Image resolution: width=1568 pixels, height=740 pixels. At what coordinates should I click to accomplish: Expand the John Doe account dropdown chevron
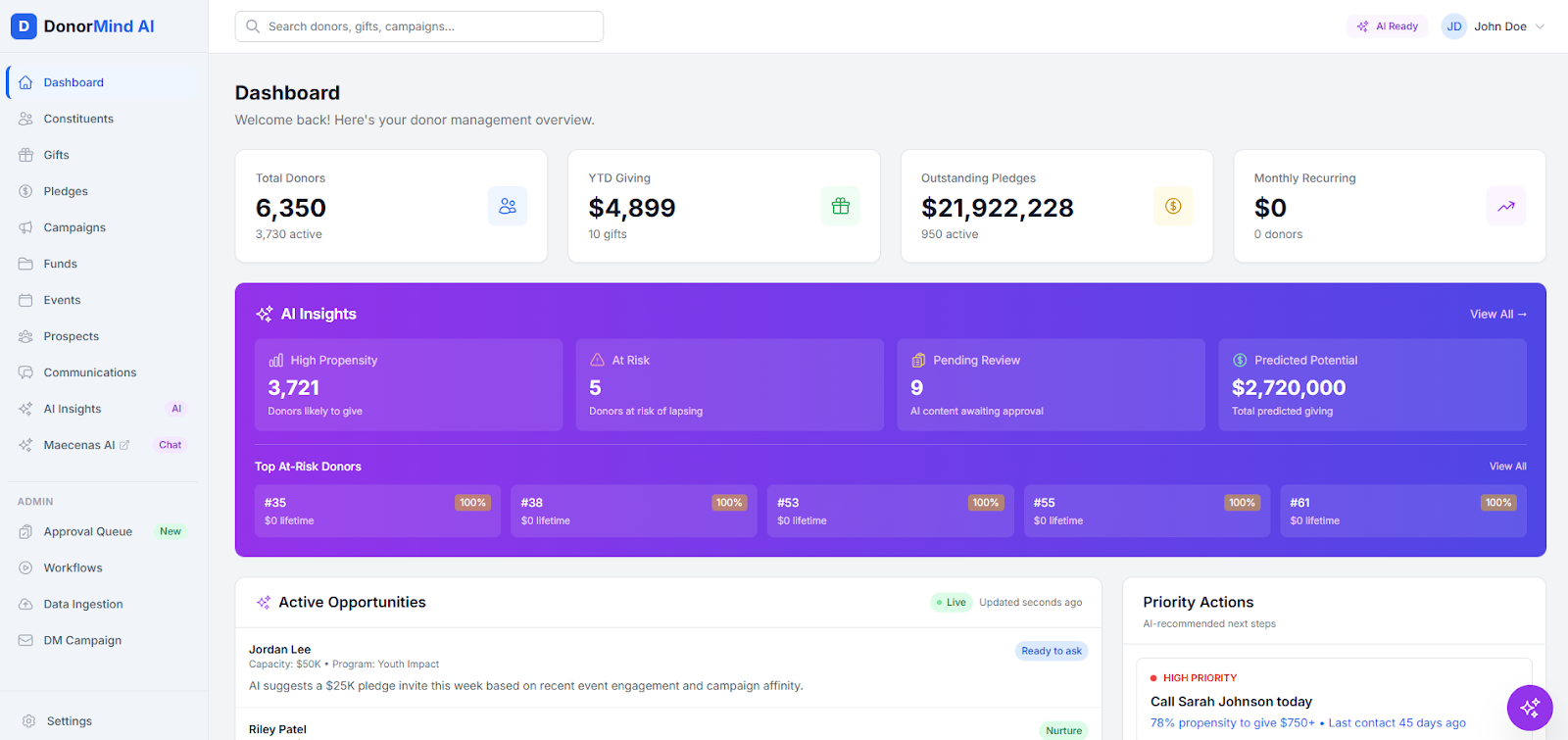coord(1540,26)
